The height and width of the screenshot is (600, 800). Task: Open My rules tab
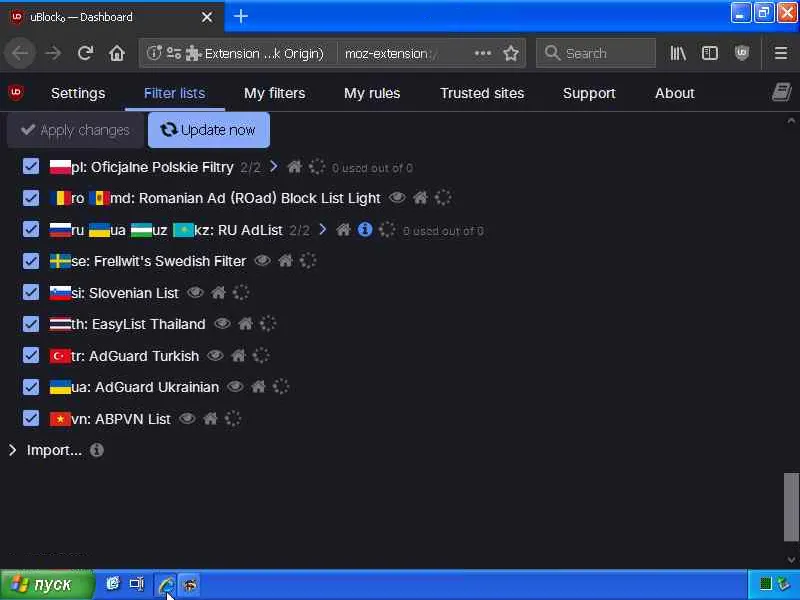tap(372, 93)
